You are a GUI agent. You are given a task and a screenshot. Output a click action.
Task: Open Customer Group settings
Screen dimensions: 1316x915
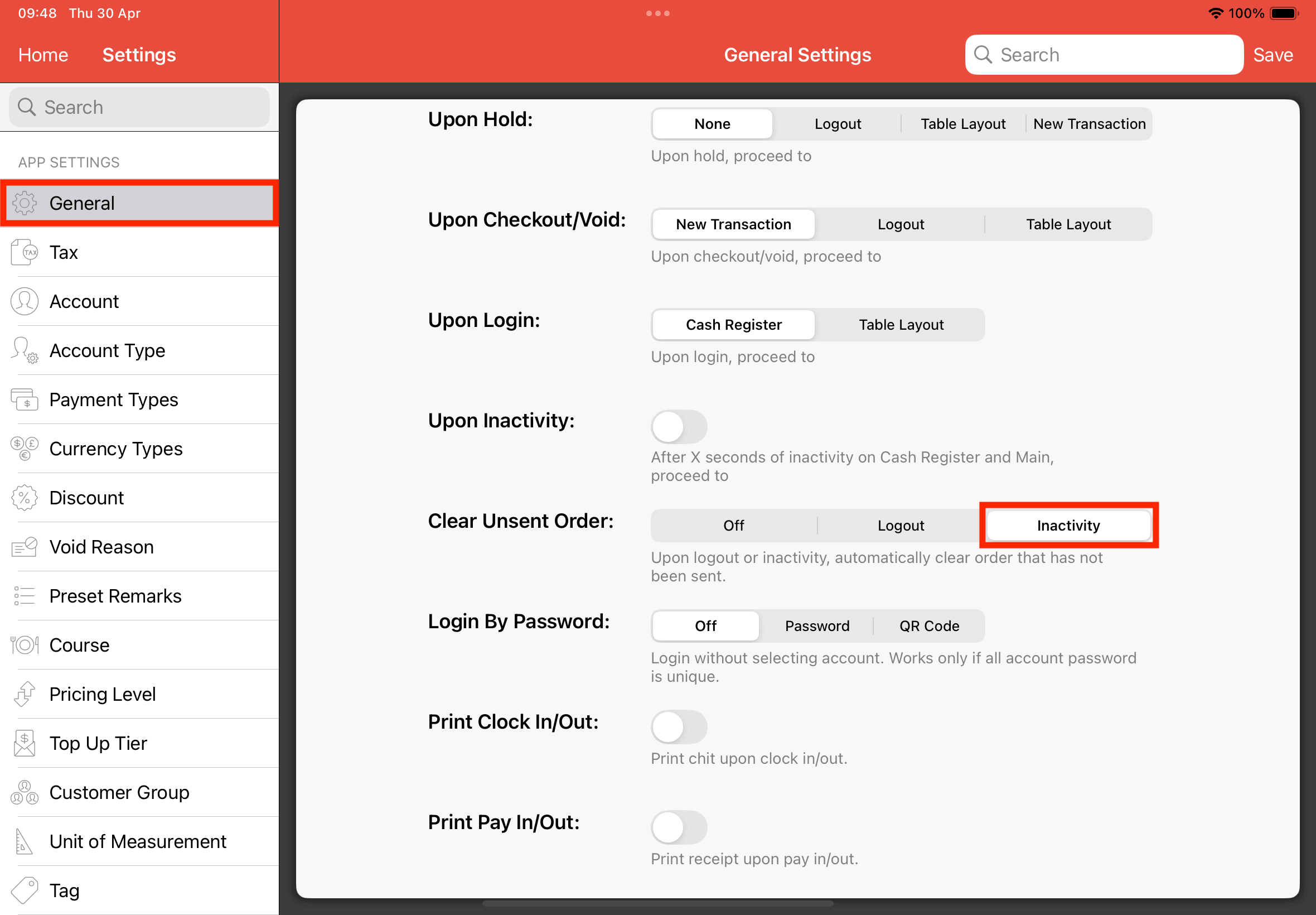[139, 792]
